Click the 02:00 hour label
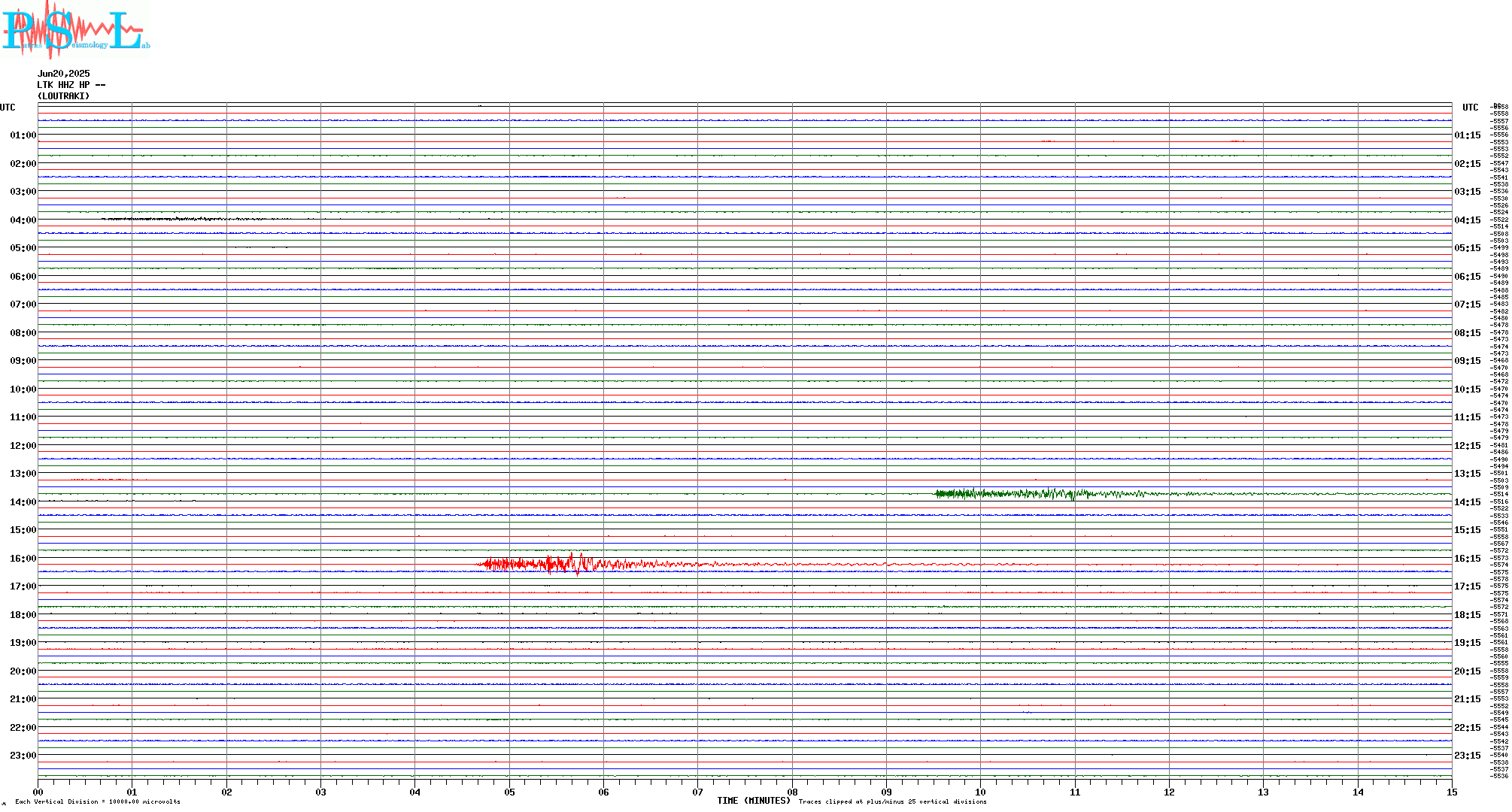The width and height of the screenshot is (1512, 812). coord(23,164)
